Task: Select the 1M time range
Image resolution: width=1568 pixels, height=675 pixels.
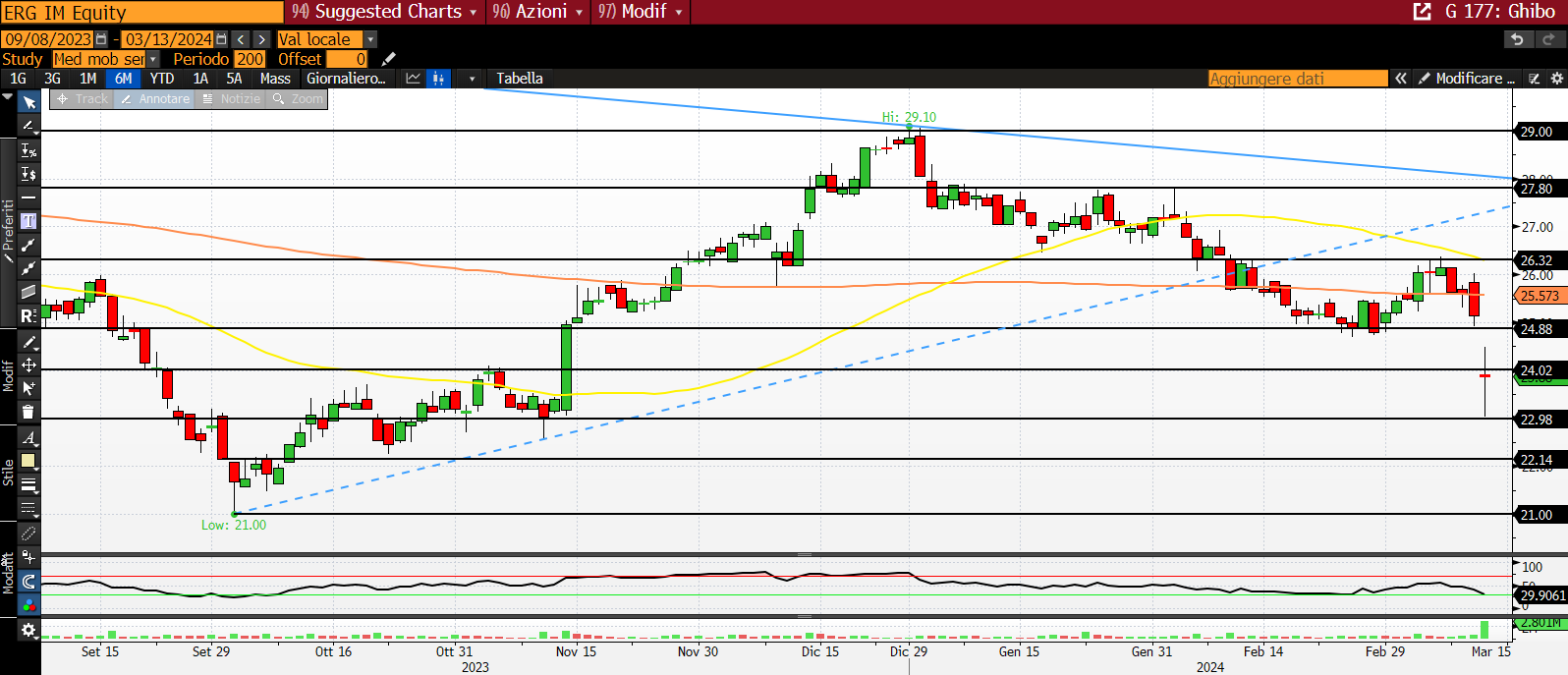Action: tap(87, 79)
